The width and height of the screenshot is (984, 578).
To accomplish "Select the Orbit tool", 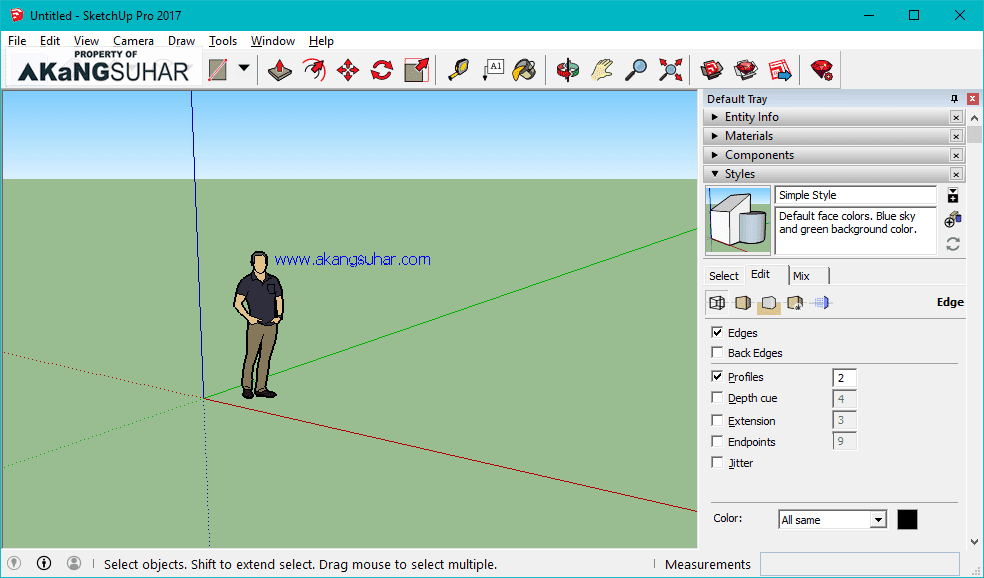I will (x=567, y=70).
